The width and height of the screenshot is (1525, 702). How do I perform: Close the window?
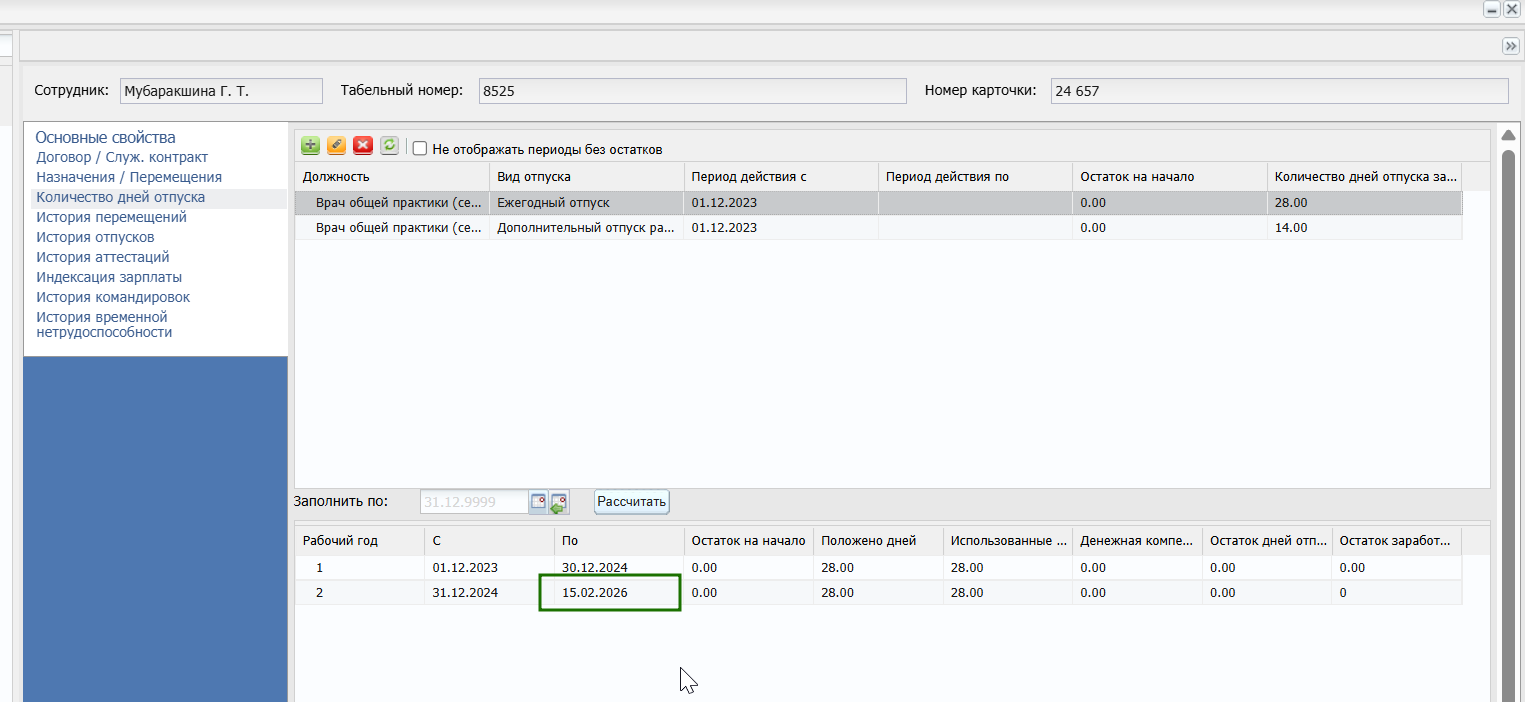pos(1511,9)
